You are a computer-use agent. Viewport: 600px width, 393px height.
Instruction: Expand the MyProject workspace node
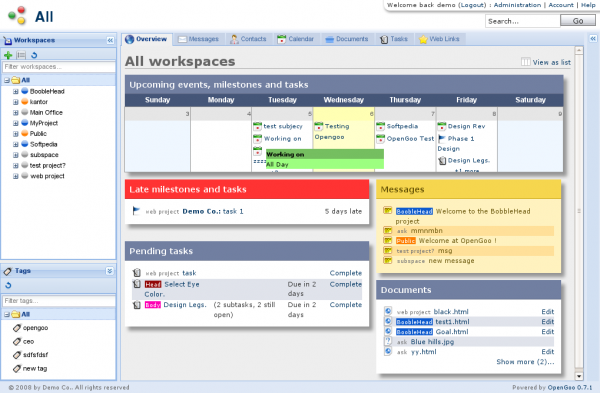pos(15,123)
